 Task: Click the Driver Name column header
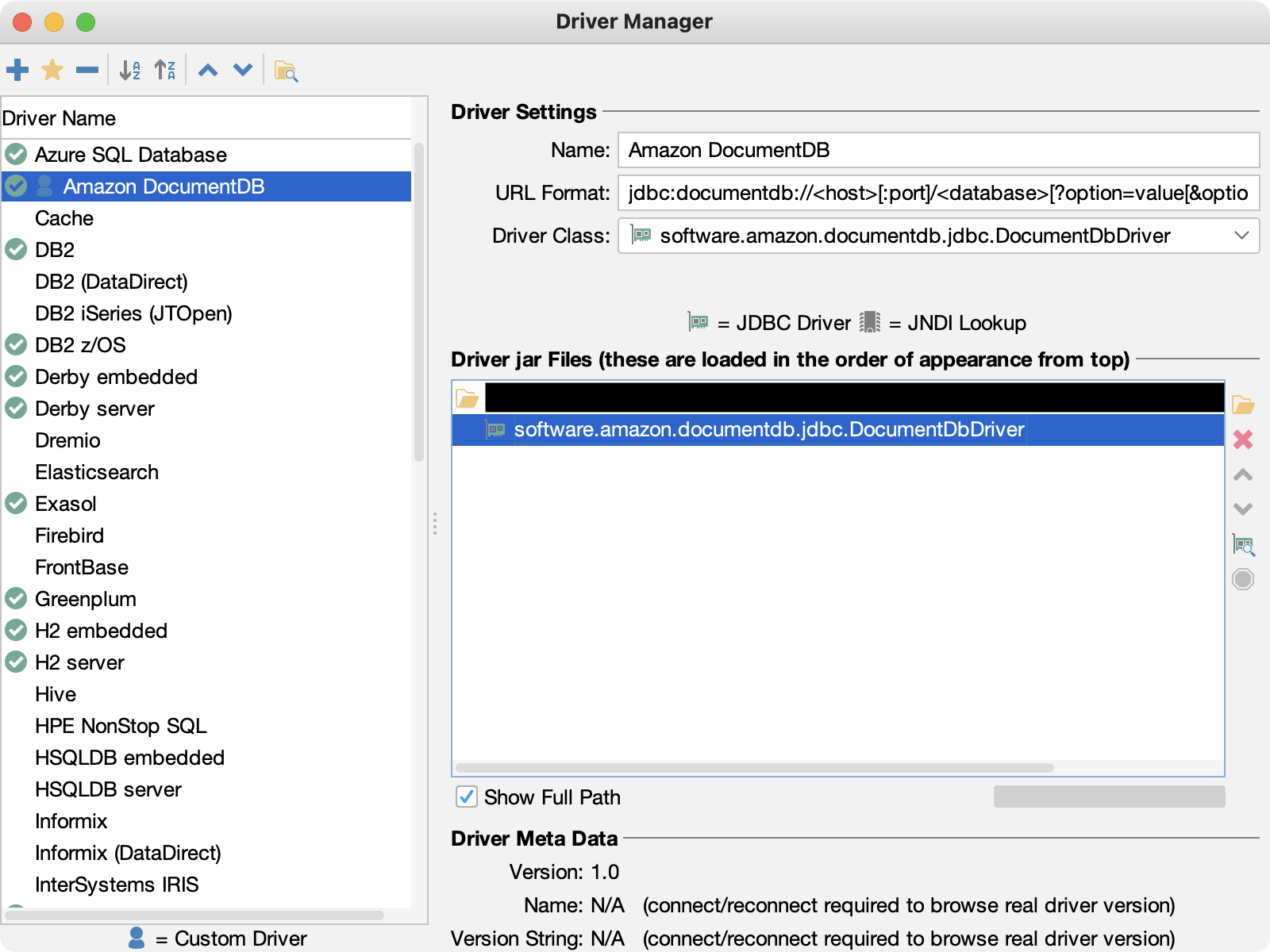pos(206,118)
